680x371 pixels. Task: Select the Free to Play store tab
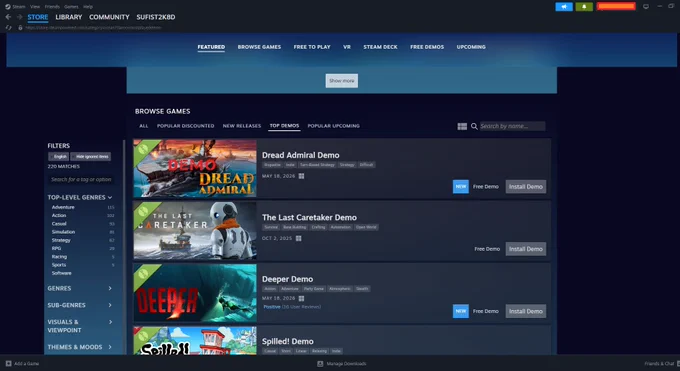click(312, 47)
